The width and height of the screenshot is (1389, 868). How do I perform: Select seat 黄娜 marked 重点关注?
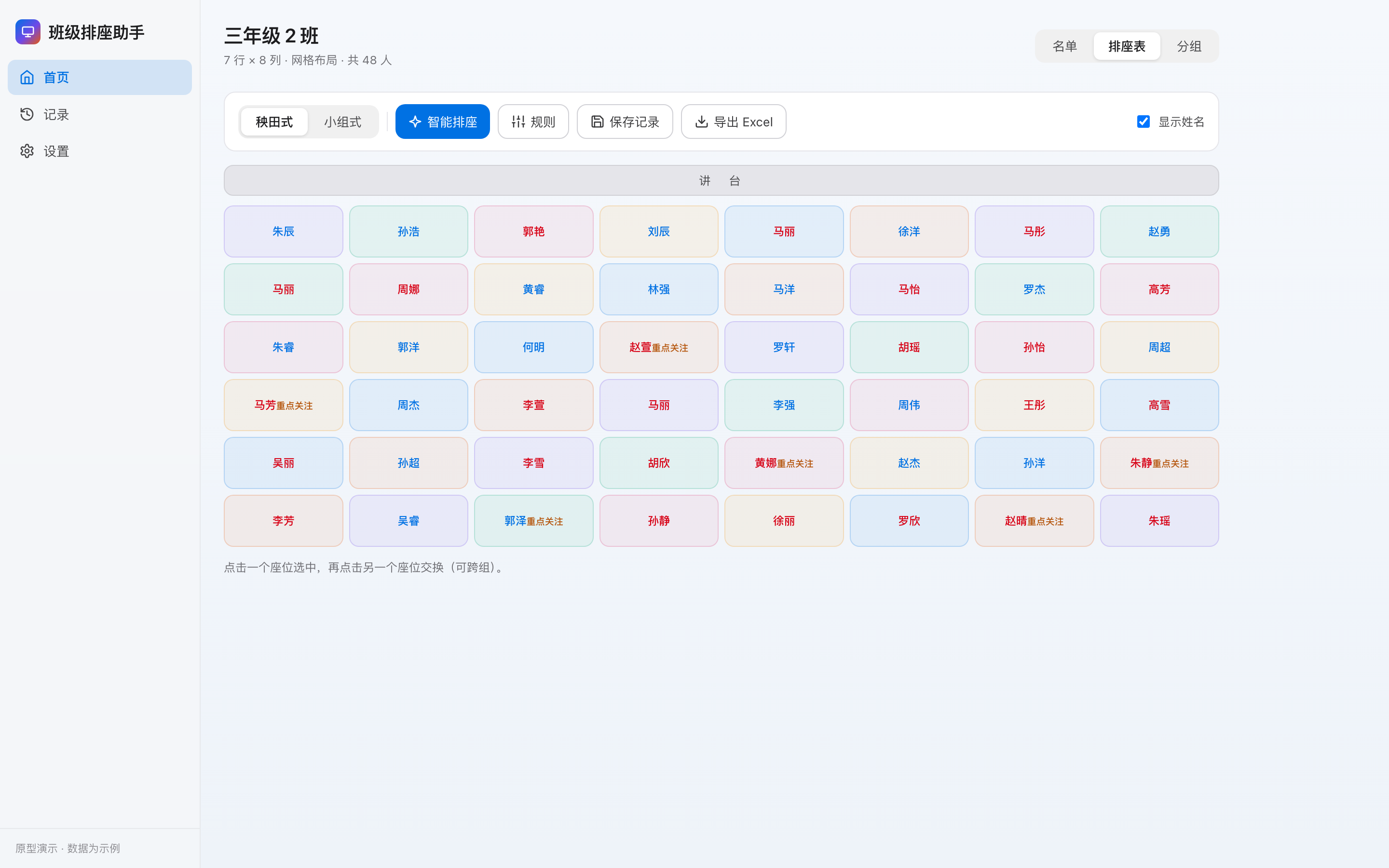[x=784, y=463]
